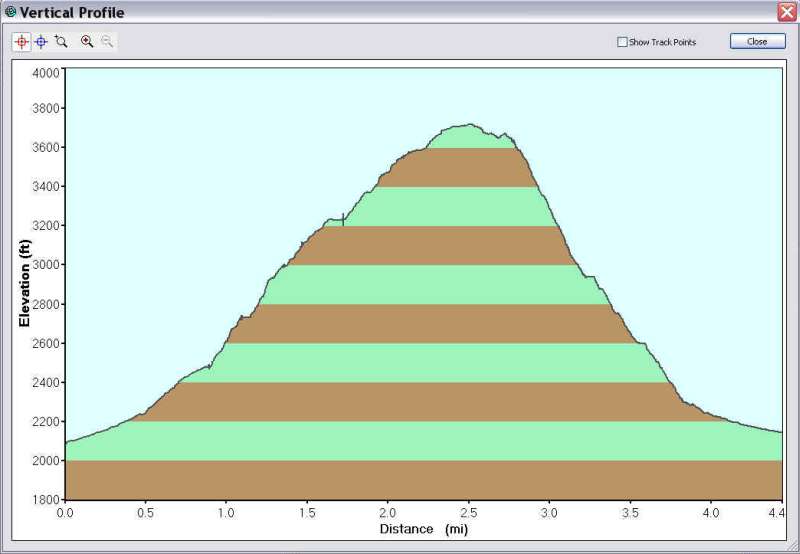Select the red crosshair tool
Image resolution: width=800 pixels, height=554 pixels.
point(22,42)
